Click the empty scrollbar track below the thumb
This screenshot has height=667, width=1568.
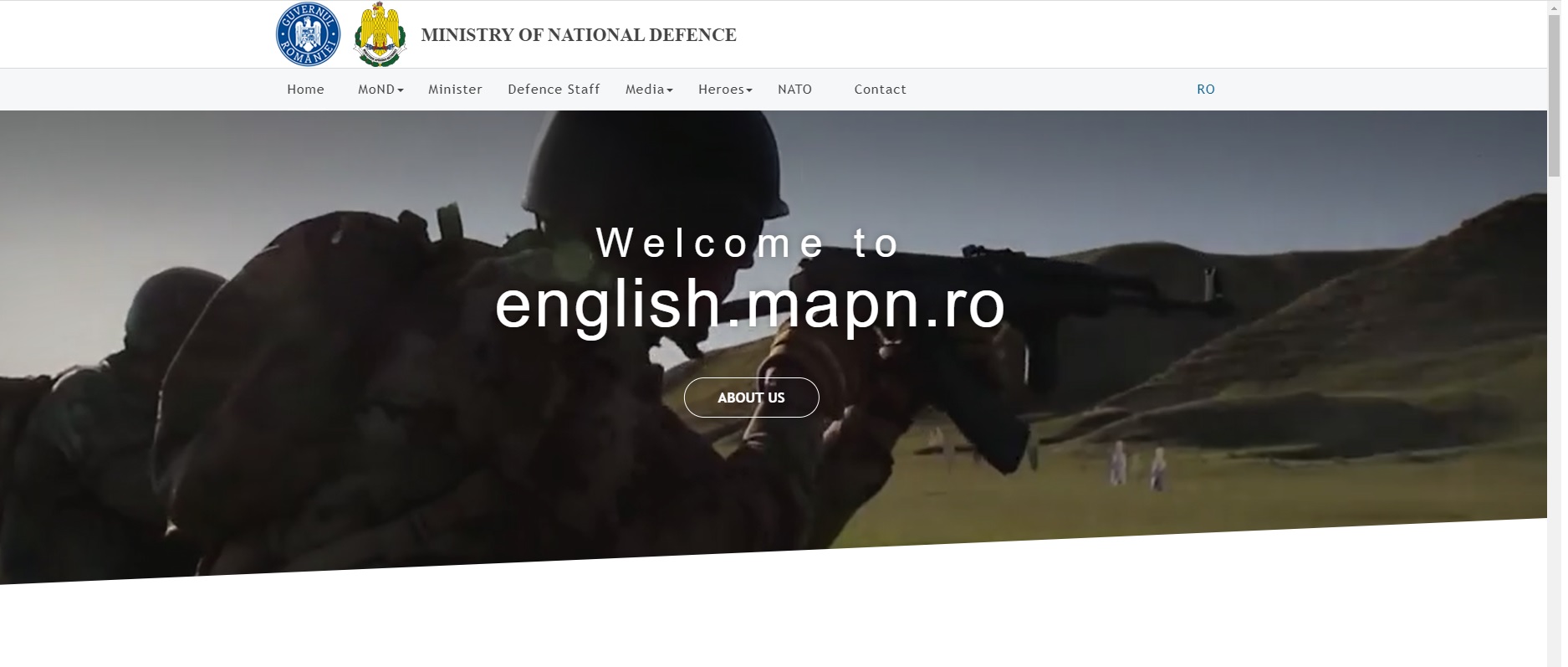(1554, 418)
